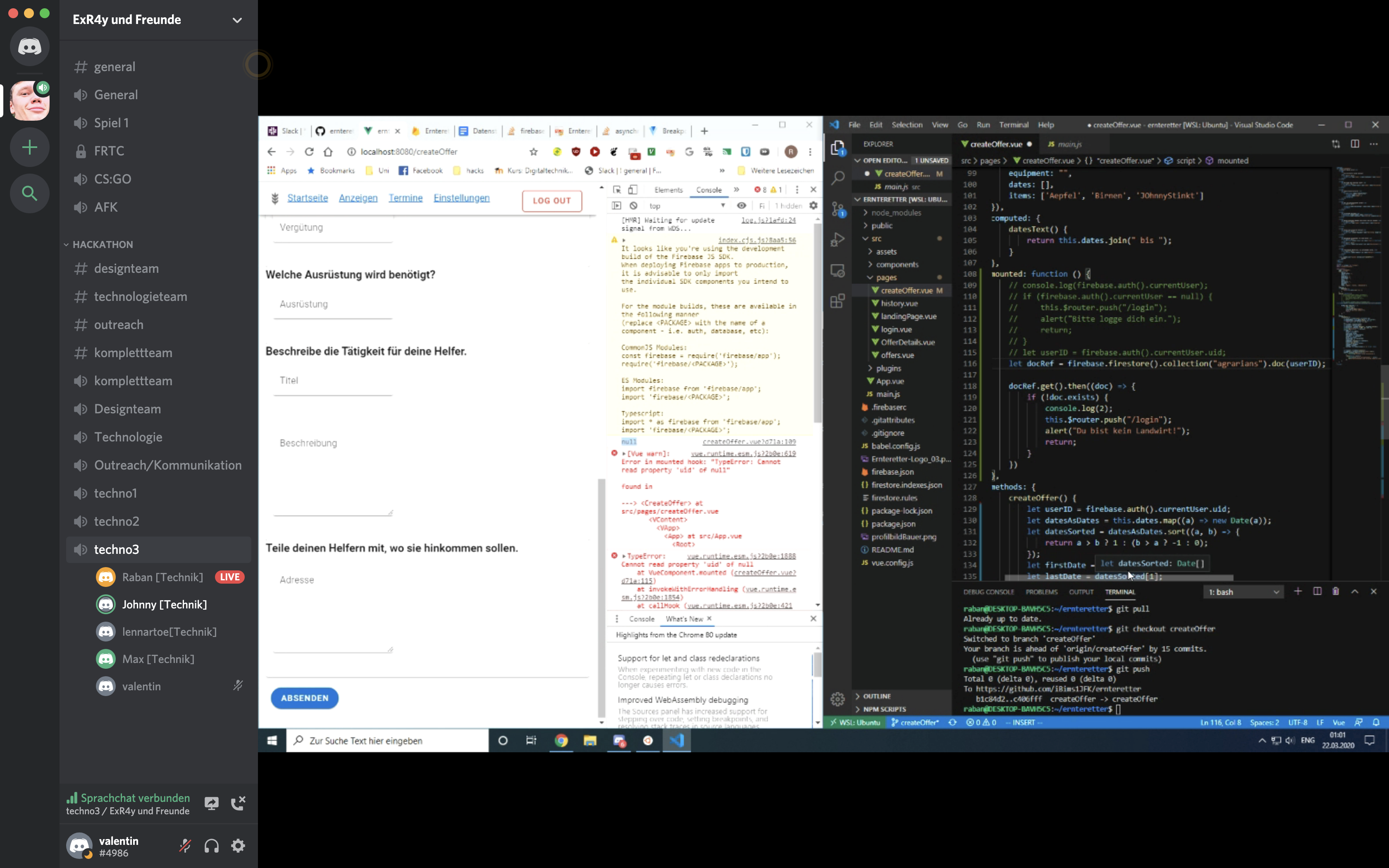Open the ExR4y und Freunde server dropdown
The width and height of the screenshot is (1389, 868).
tap(237, 20)
